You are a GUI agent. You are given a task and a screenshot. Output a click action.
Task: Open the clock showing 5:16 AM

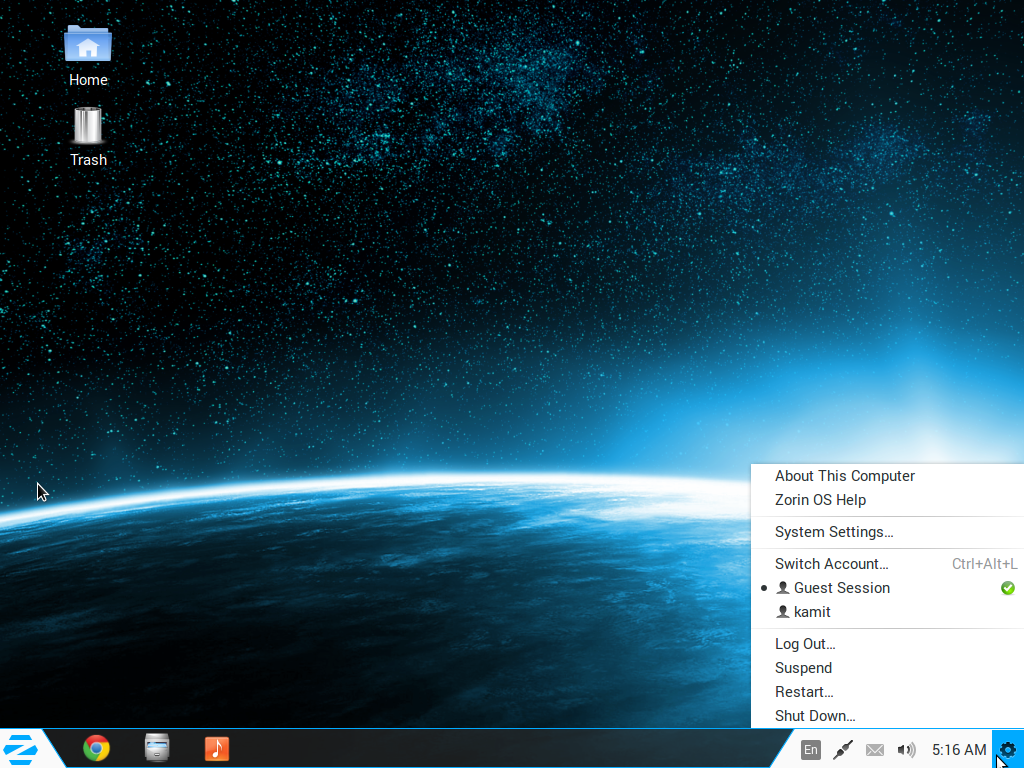click(958, 749)
